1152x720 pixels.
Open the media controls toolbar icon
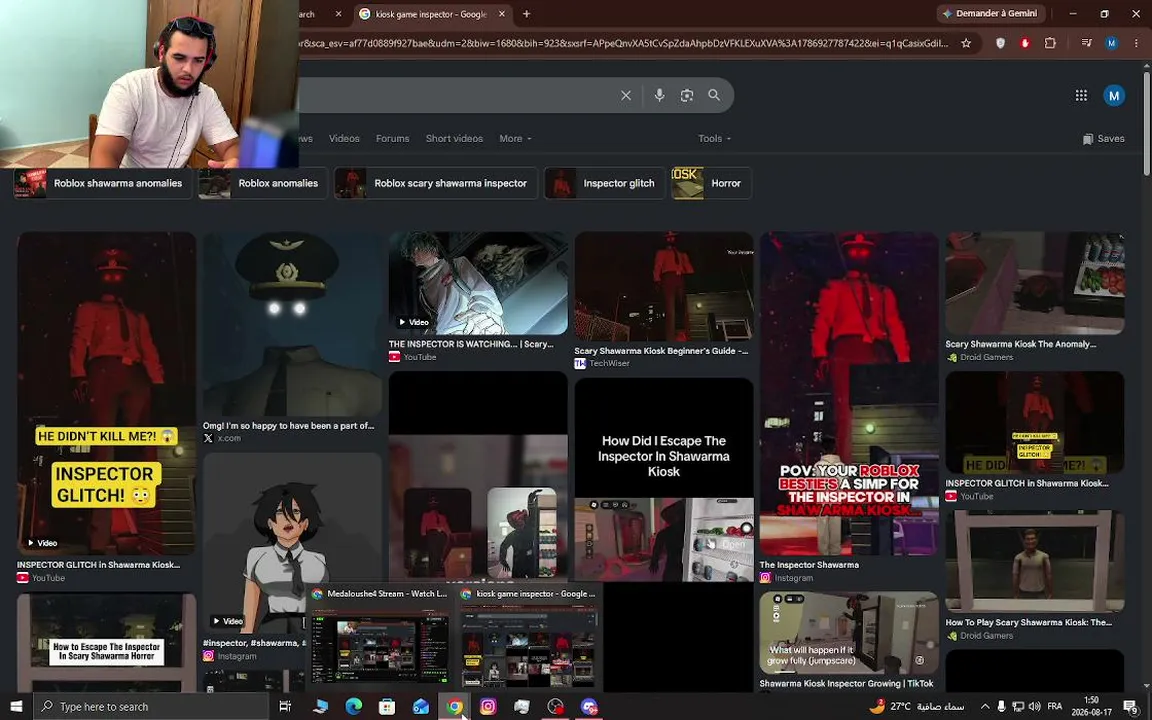[x=1087, y=43]
